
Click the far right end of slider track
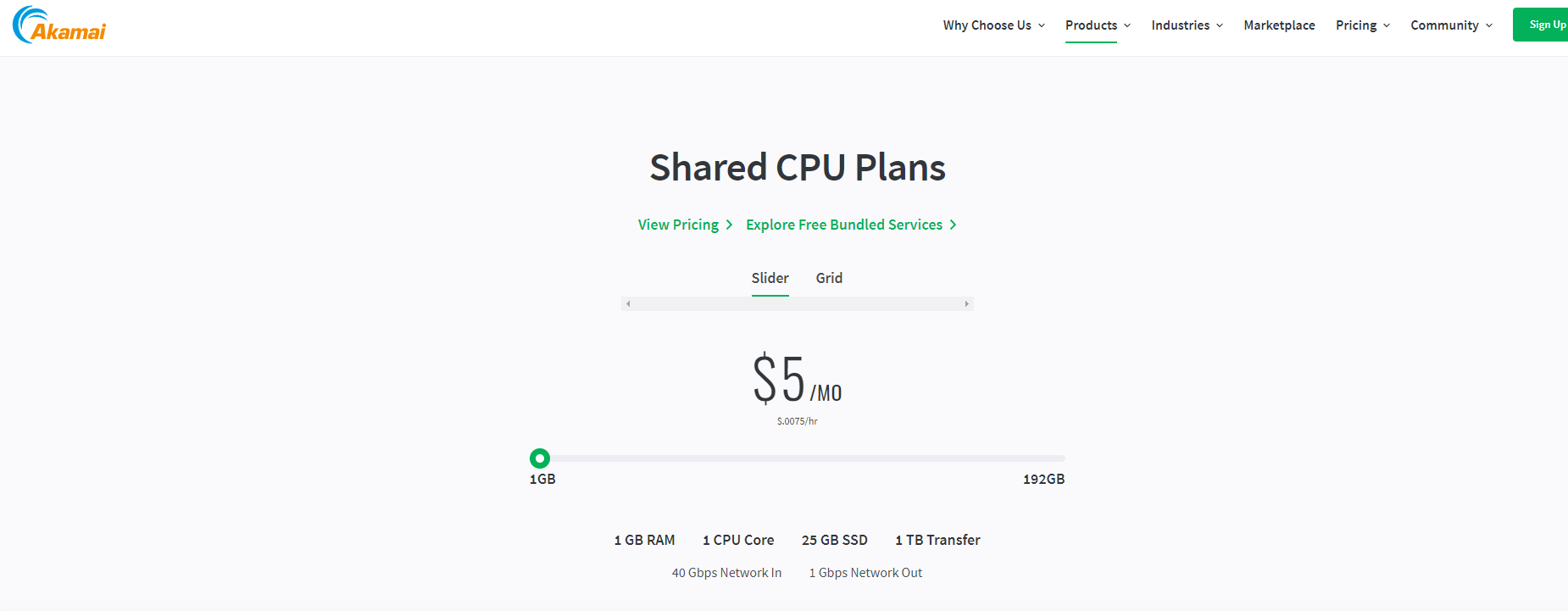coord(1061,458)
